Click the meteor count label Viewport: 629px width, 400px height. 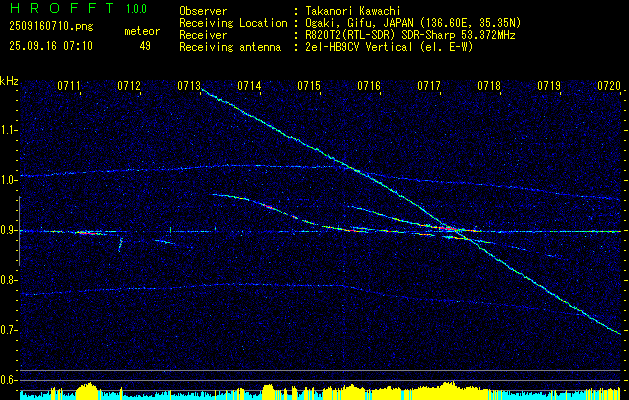coord(142,31)
